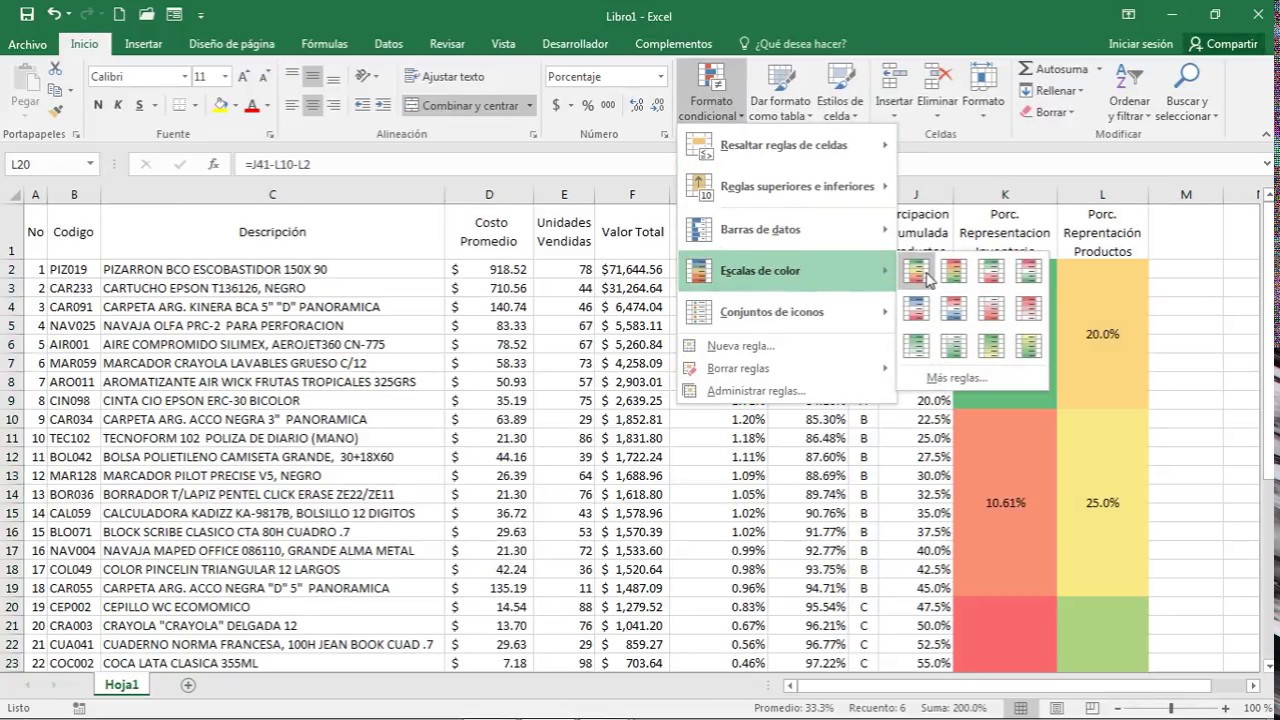This screenshot has height=720, width=1280.
Task: Increase font size with the larger A icon
Action: click(x=246, y=77)
